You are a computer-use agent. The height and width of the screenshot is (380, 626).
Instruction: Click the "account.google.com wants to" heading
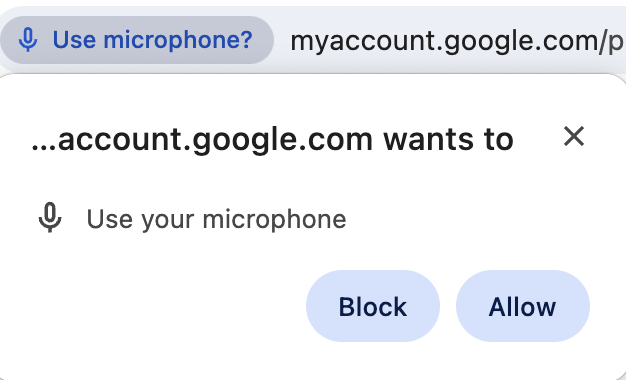pos(272,139)
